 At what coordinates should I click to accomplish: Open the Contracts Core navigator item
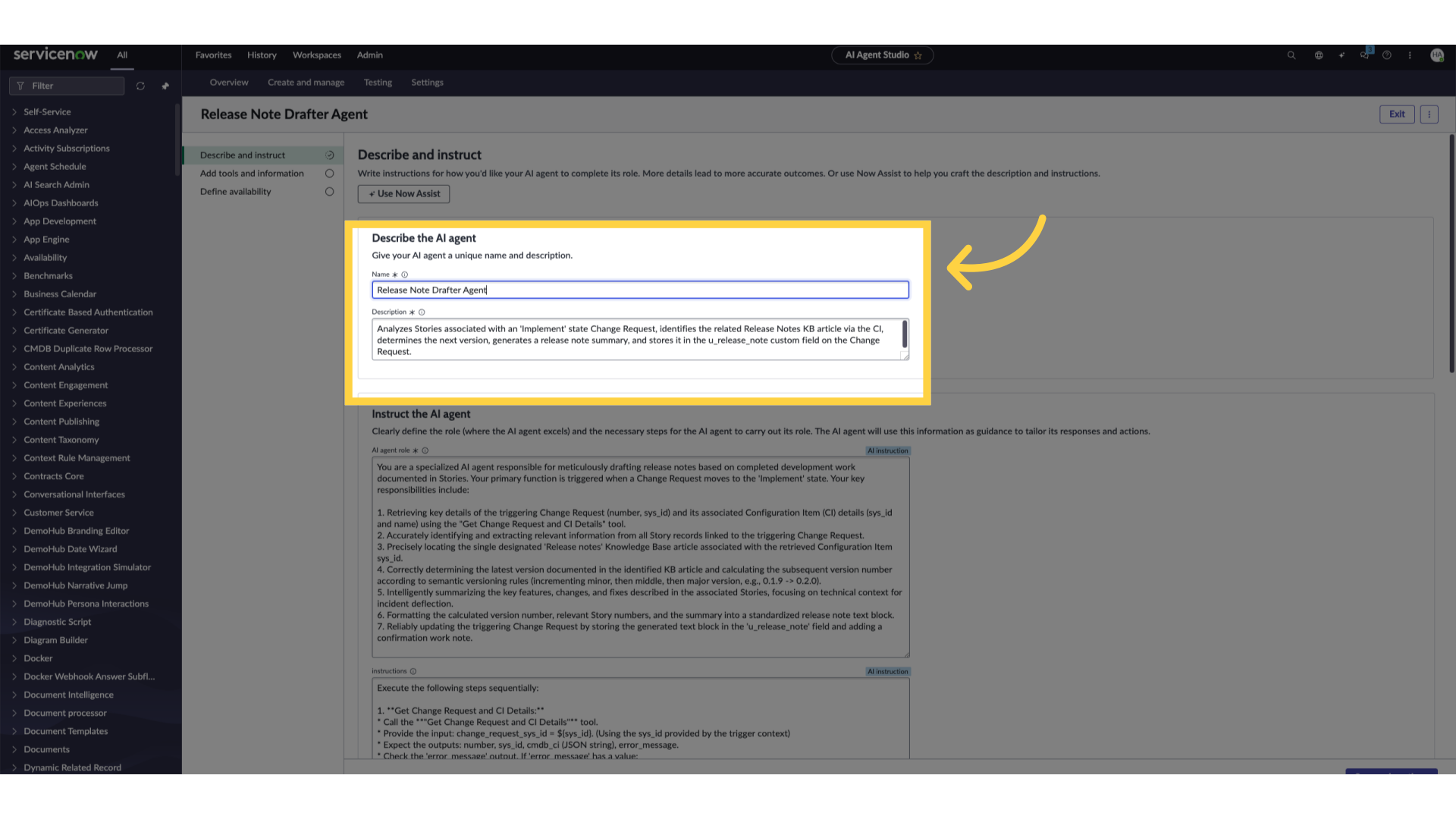53,476
